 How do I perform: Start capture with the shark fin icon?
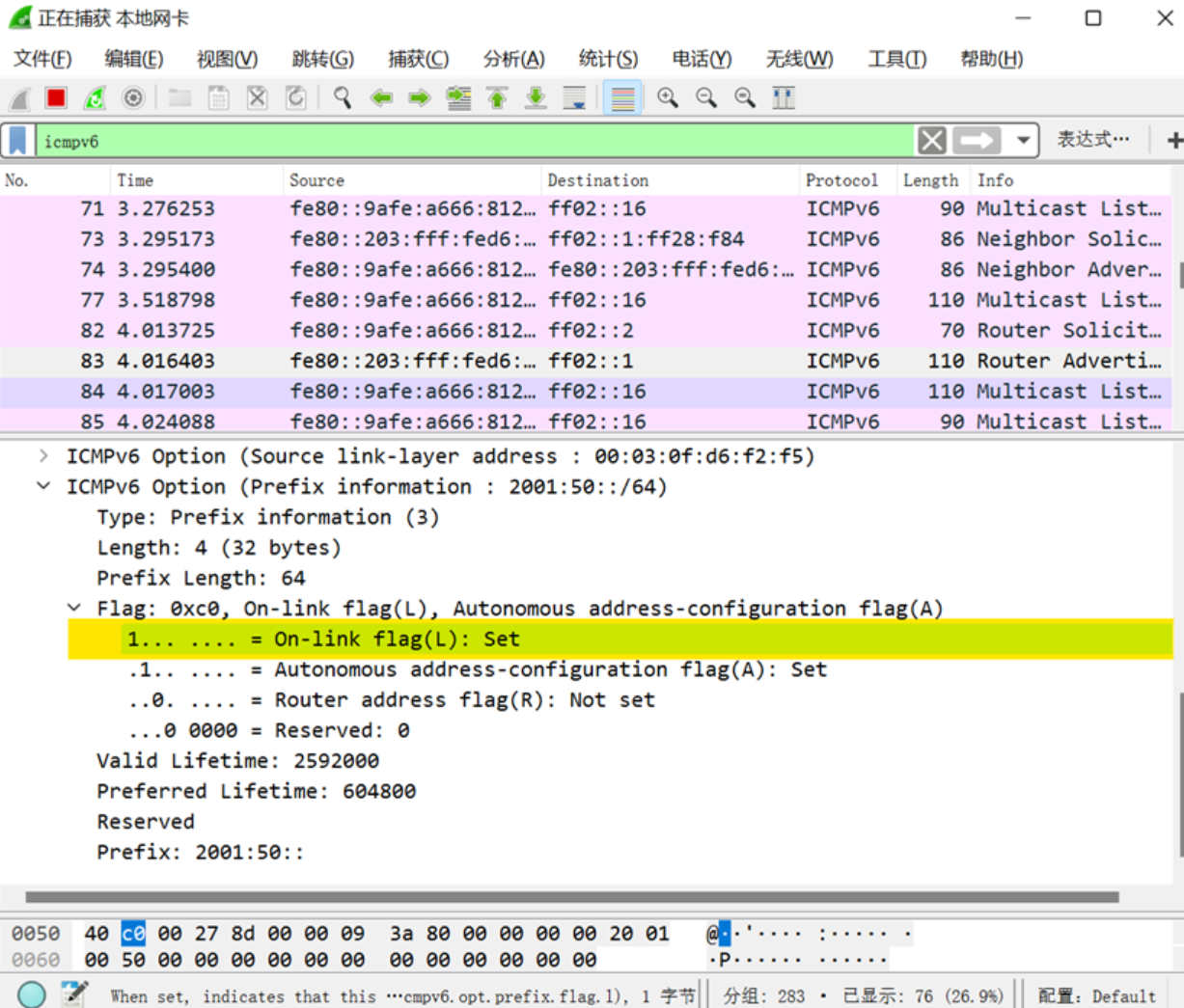pyautogui.click(x=19, y=98)
